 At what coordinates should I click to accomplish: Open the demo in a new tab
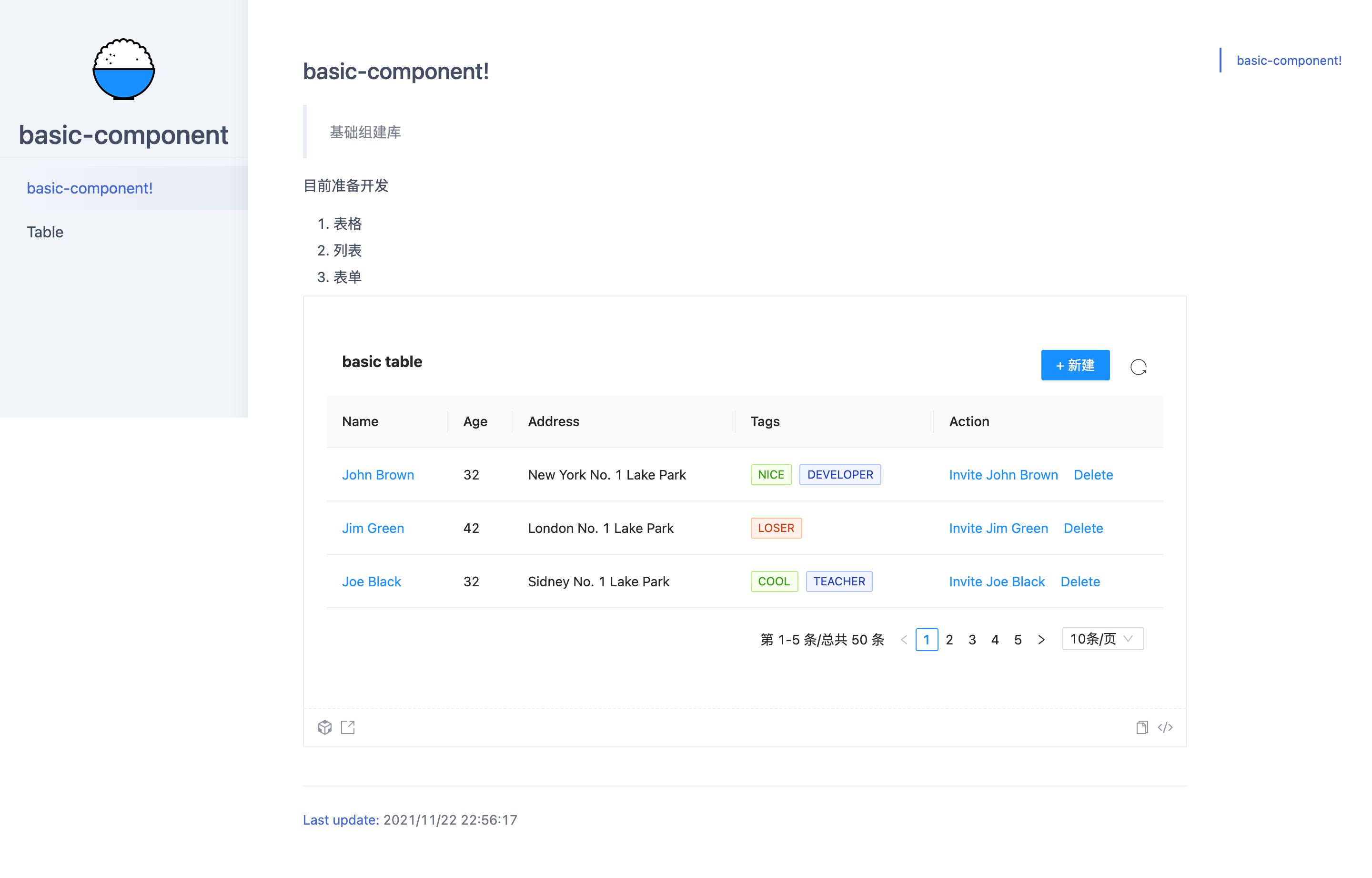click(x=348, y=727)
